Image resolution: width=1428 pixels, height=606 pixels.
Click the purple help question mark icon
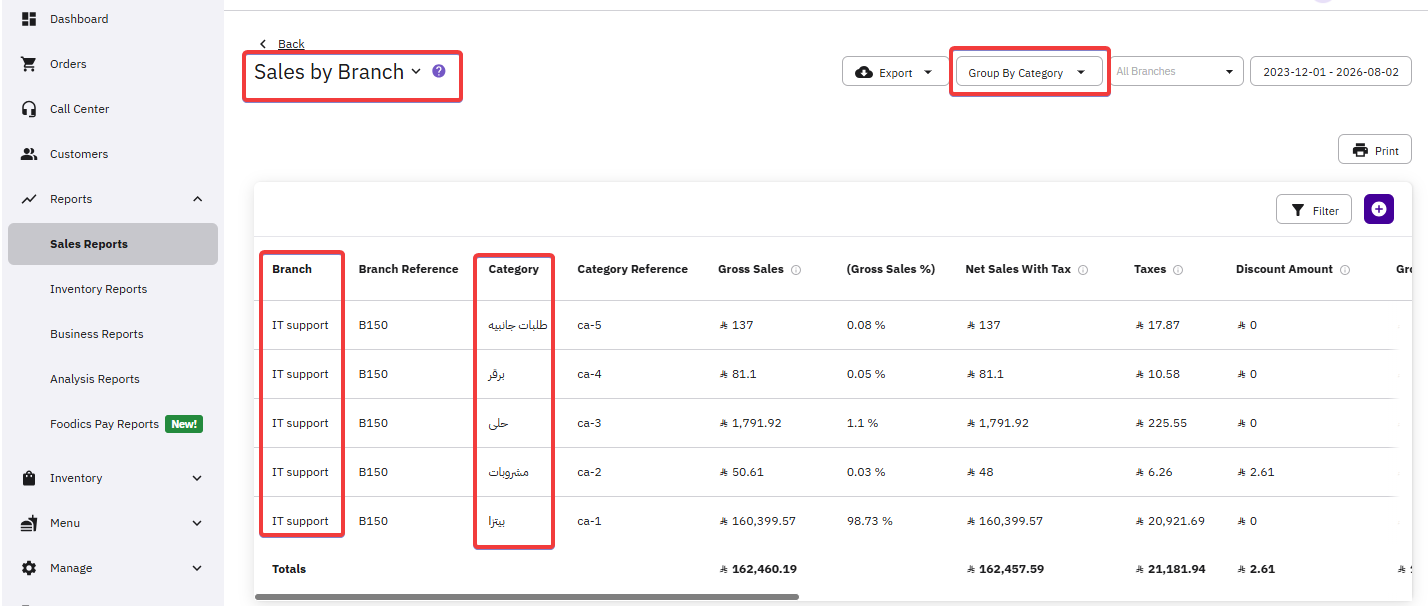point(439,71)
